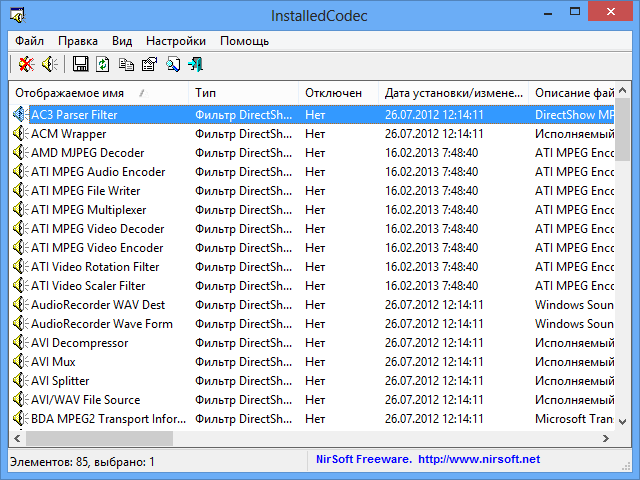Click the Нет cell in ATI MPEG File Writer row

[315, 191]
